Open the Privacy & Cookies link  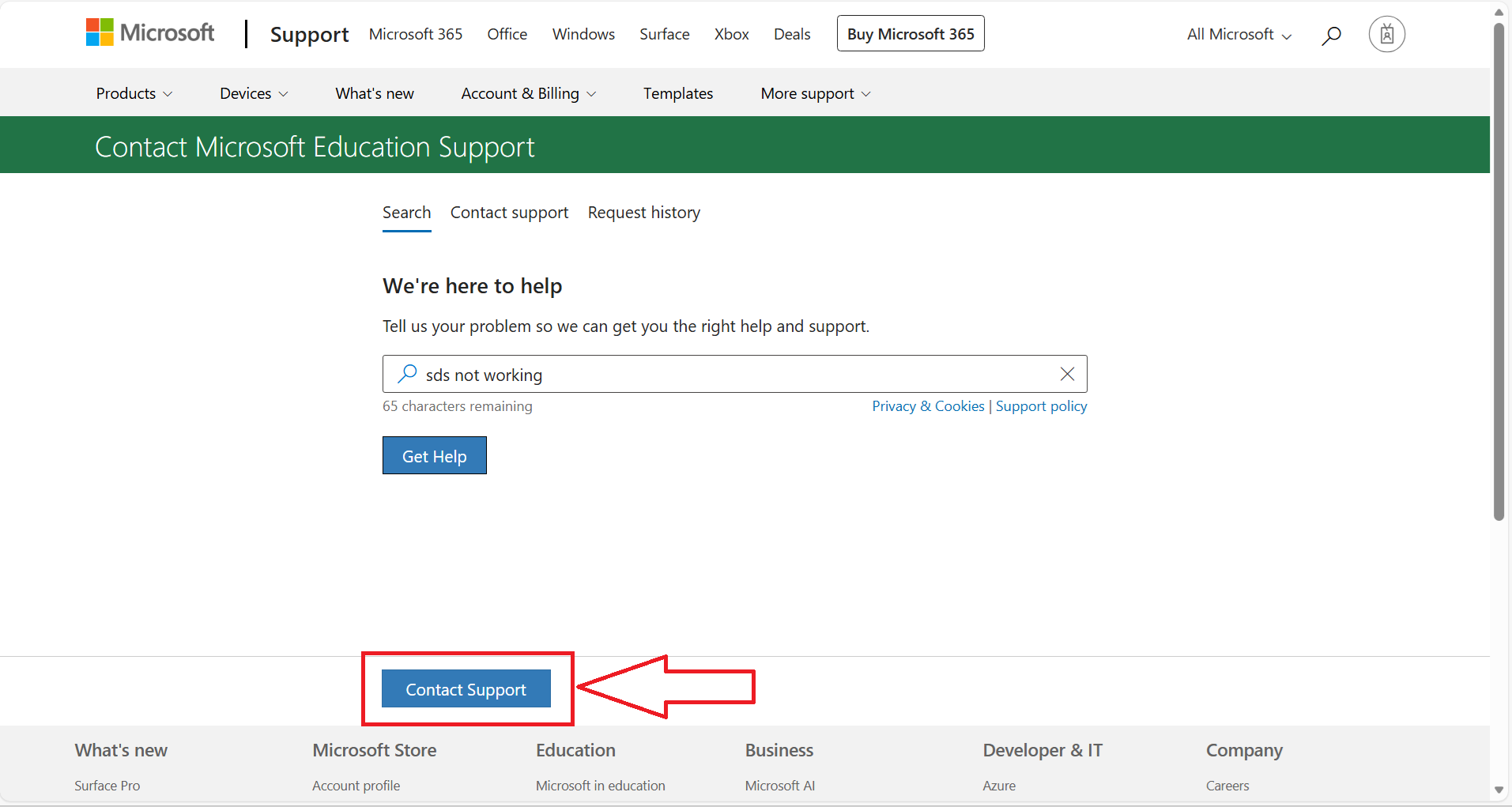929,406
